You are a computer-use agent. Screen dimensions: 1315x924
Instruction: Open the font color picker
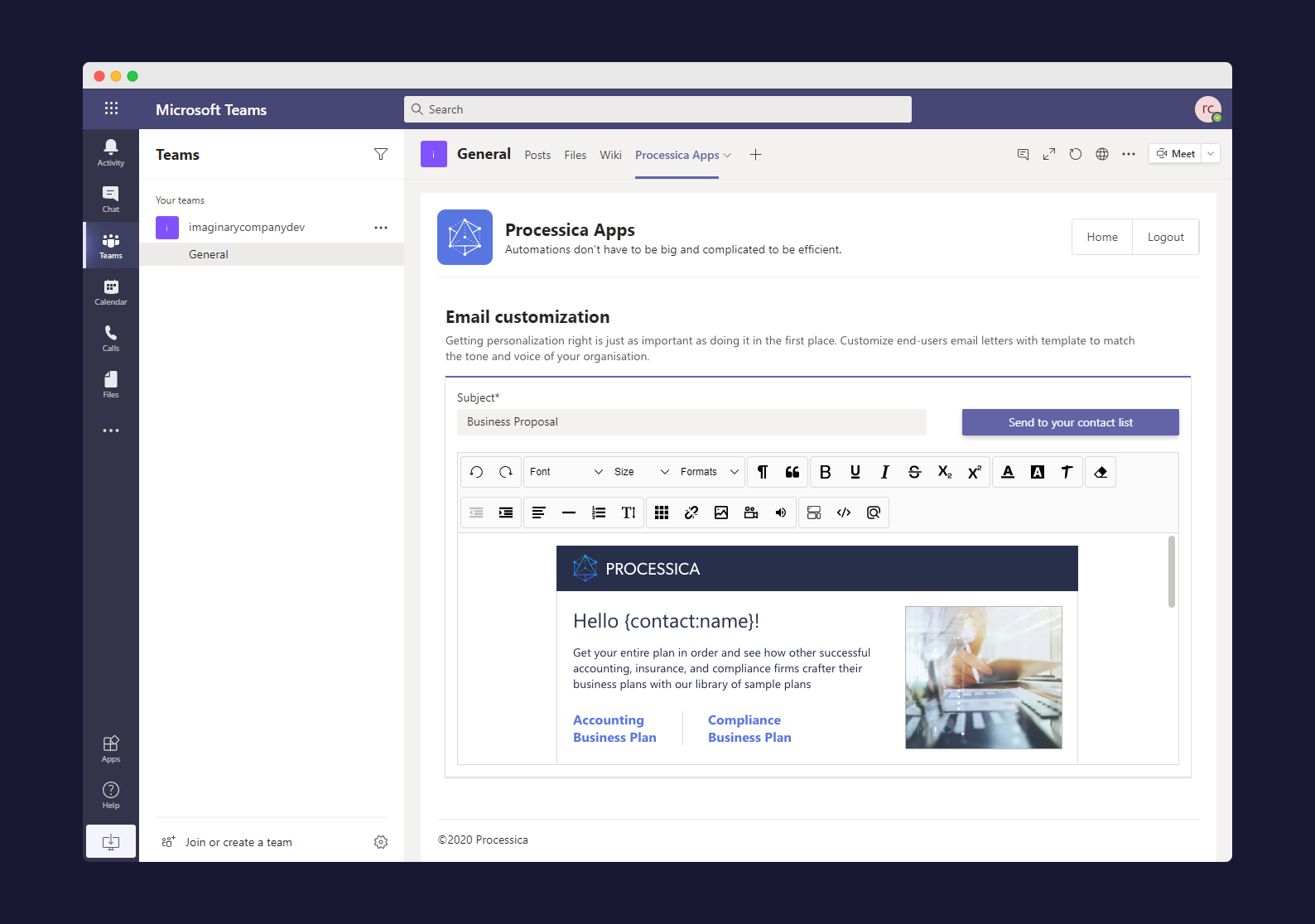[x=1008, y=472]
